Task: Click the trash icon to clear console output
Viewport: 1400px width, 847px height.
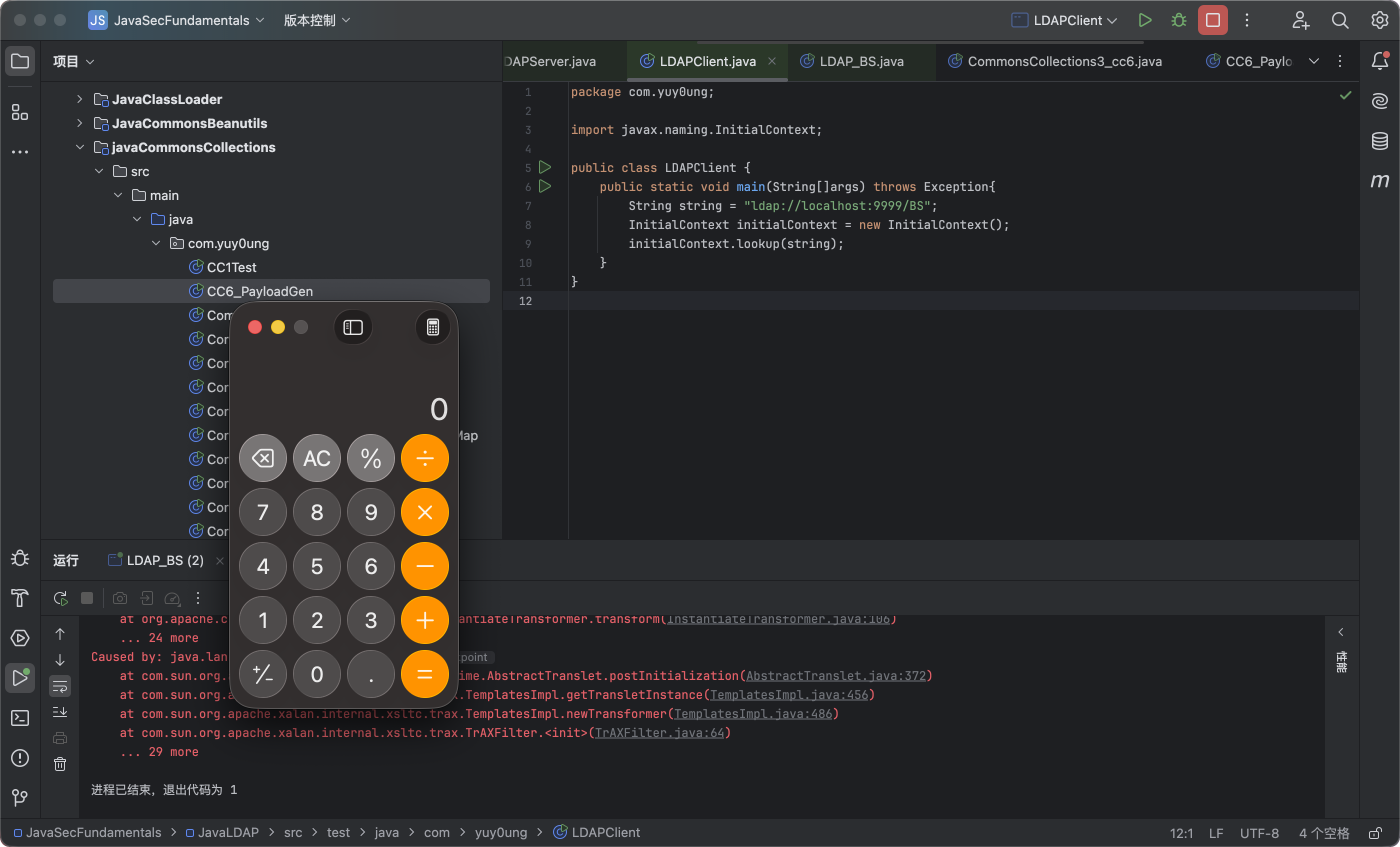Action: click(x=60, y=764)
